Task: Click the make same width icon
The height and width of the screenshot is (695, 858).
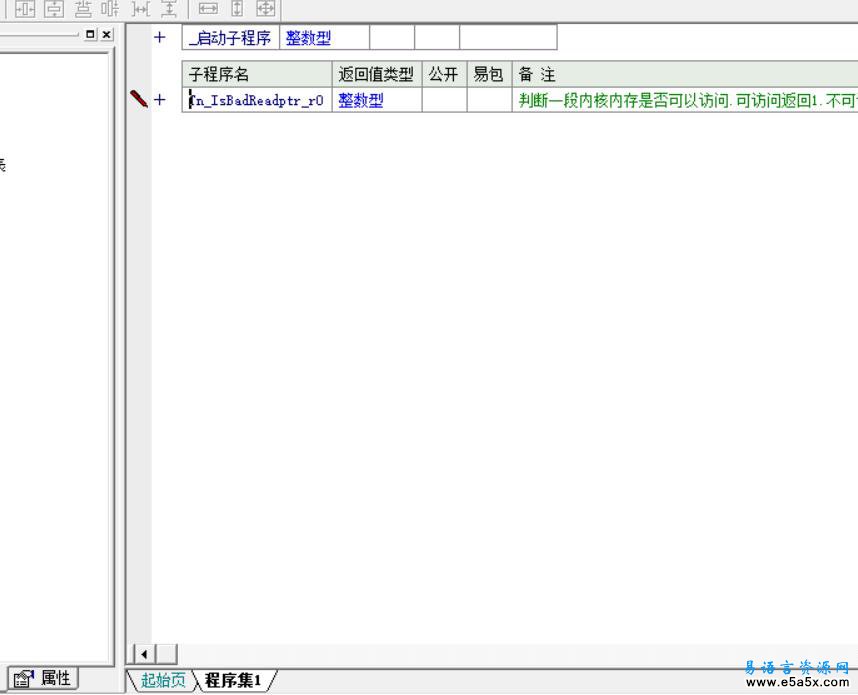Action: pos(208,9)
